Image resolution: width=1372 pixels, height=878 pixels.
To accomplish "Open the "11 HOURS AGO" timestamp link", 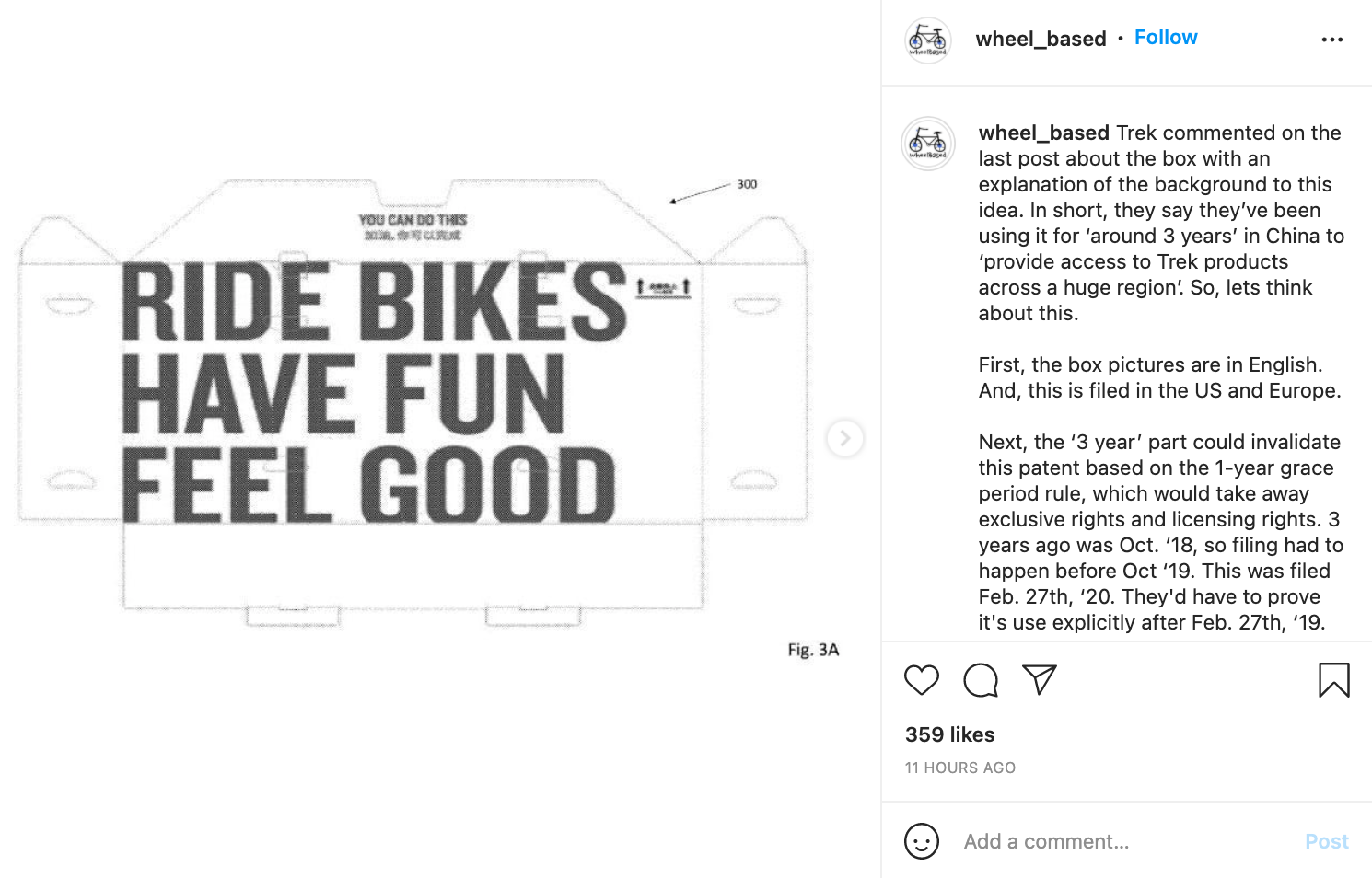I will pyautogui.click(x=959, y=768).
